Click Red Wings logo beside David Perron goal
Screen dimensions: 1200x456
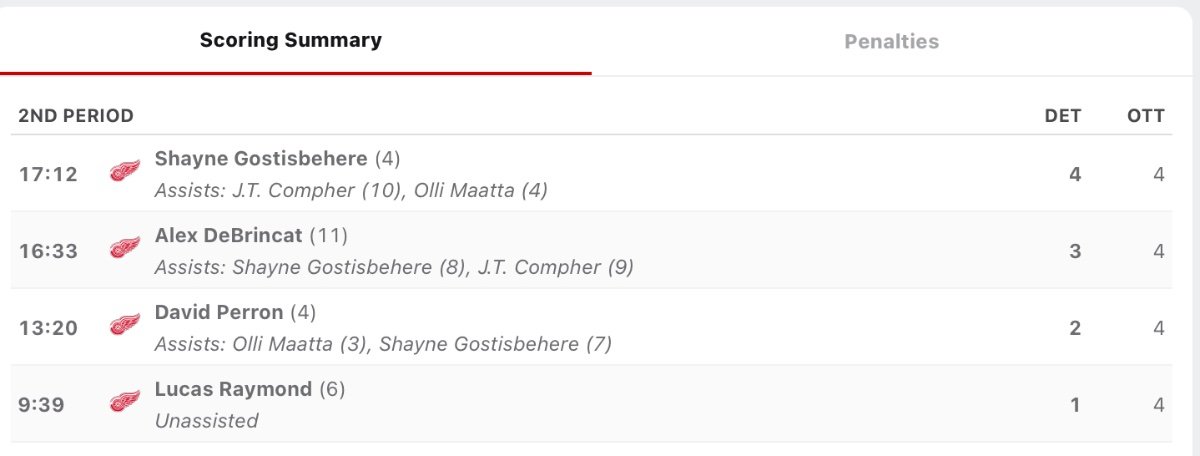pyautogui.click(x=125, y=326)
